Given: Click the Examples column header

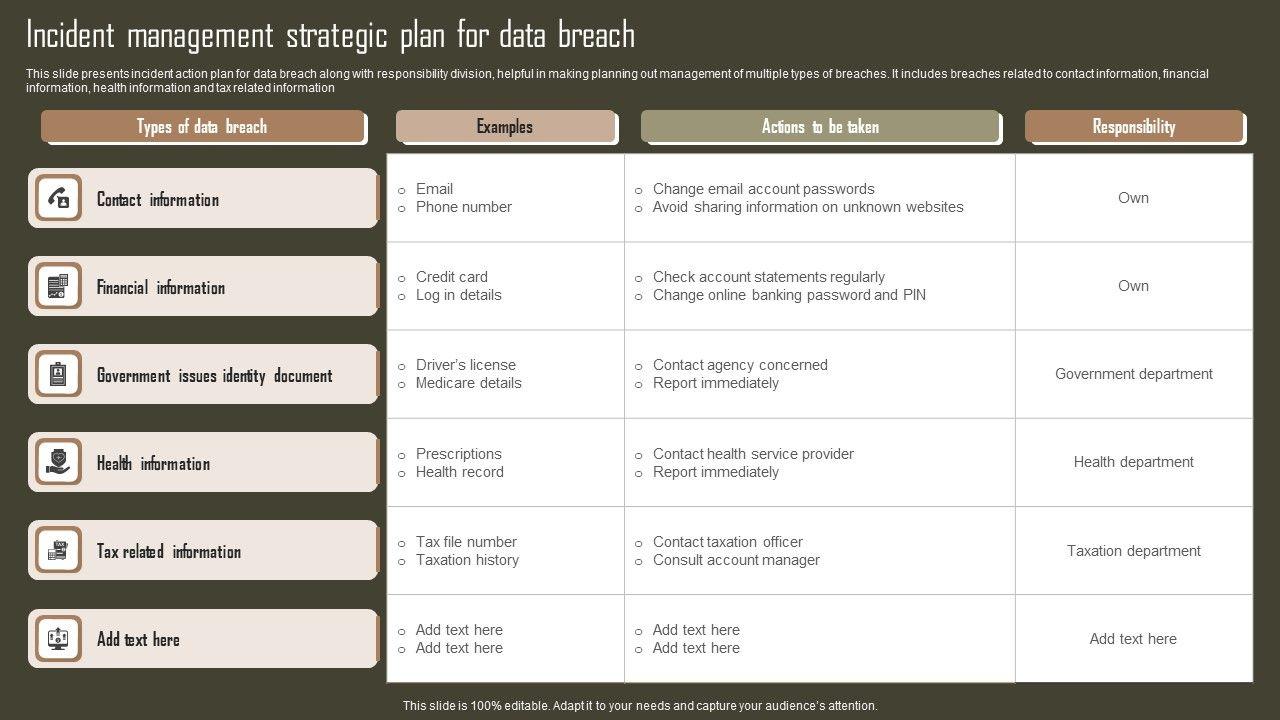Looking at the screenshot, I should [x=505, y=127].
